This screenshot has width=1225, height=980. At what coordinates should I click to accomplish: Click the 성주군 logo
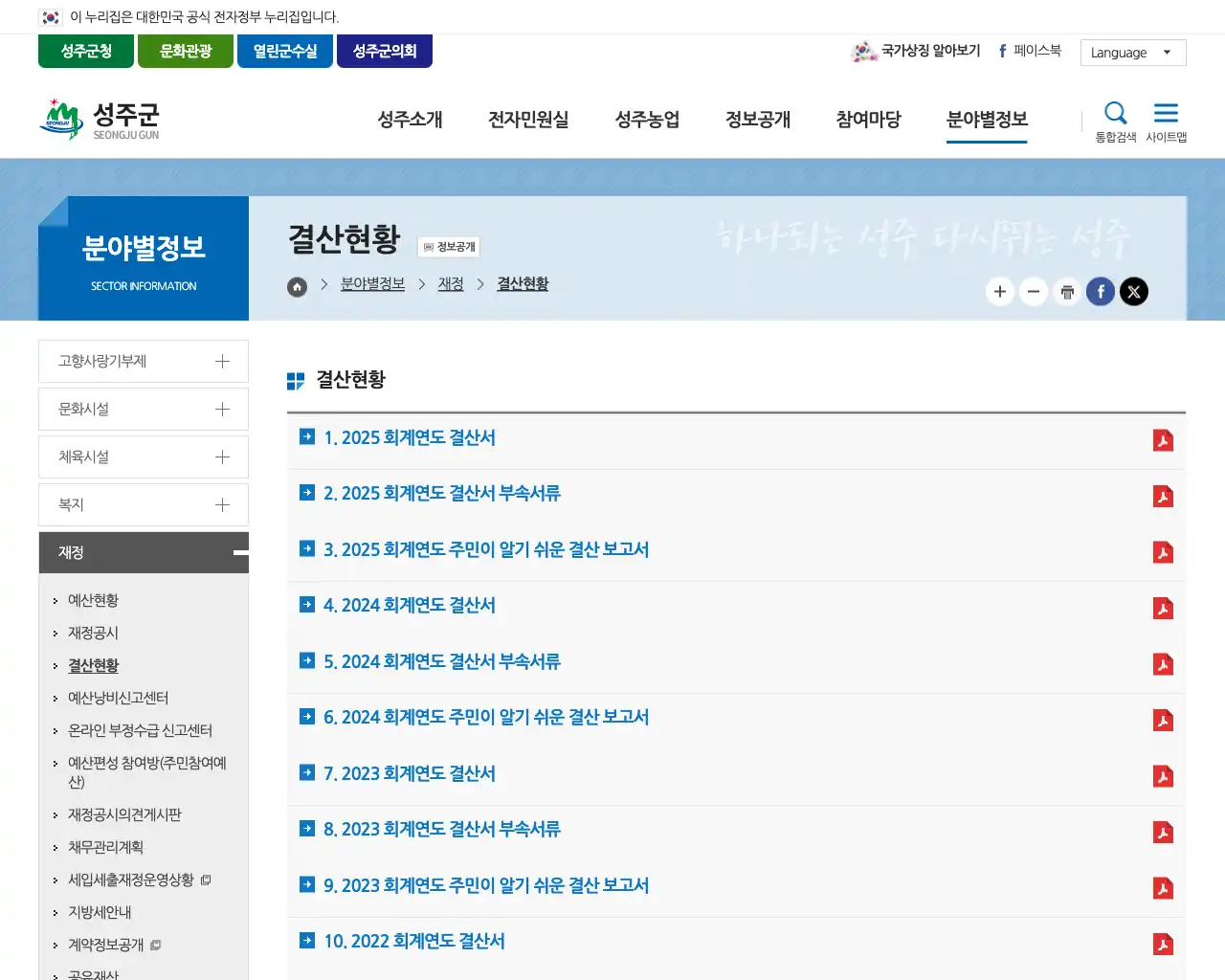pos(100,120)
